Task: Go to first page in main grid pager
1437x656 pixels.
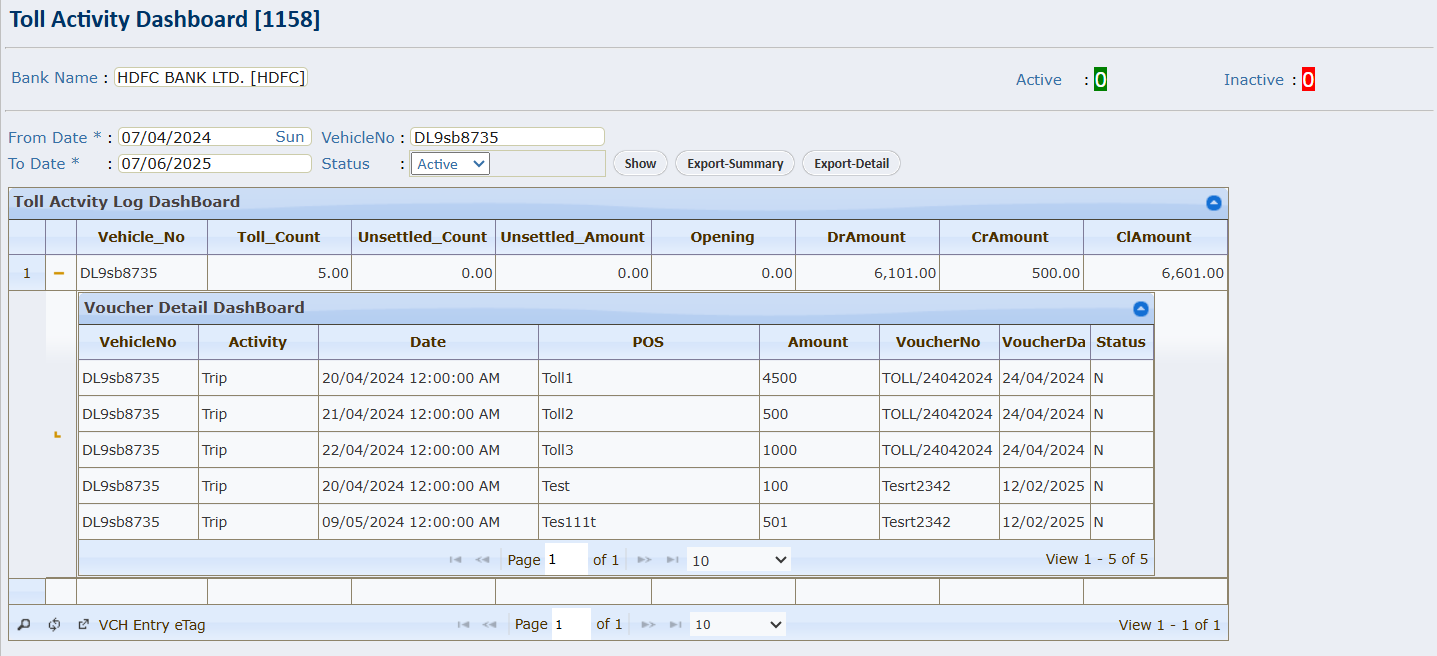Action: click(x=463, y=625)
